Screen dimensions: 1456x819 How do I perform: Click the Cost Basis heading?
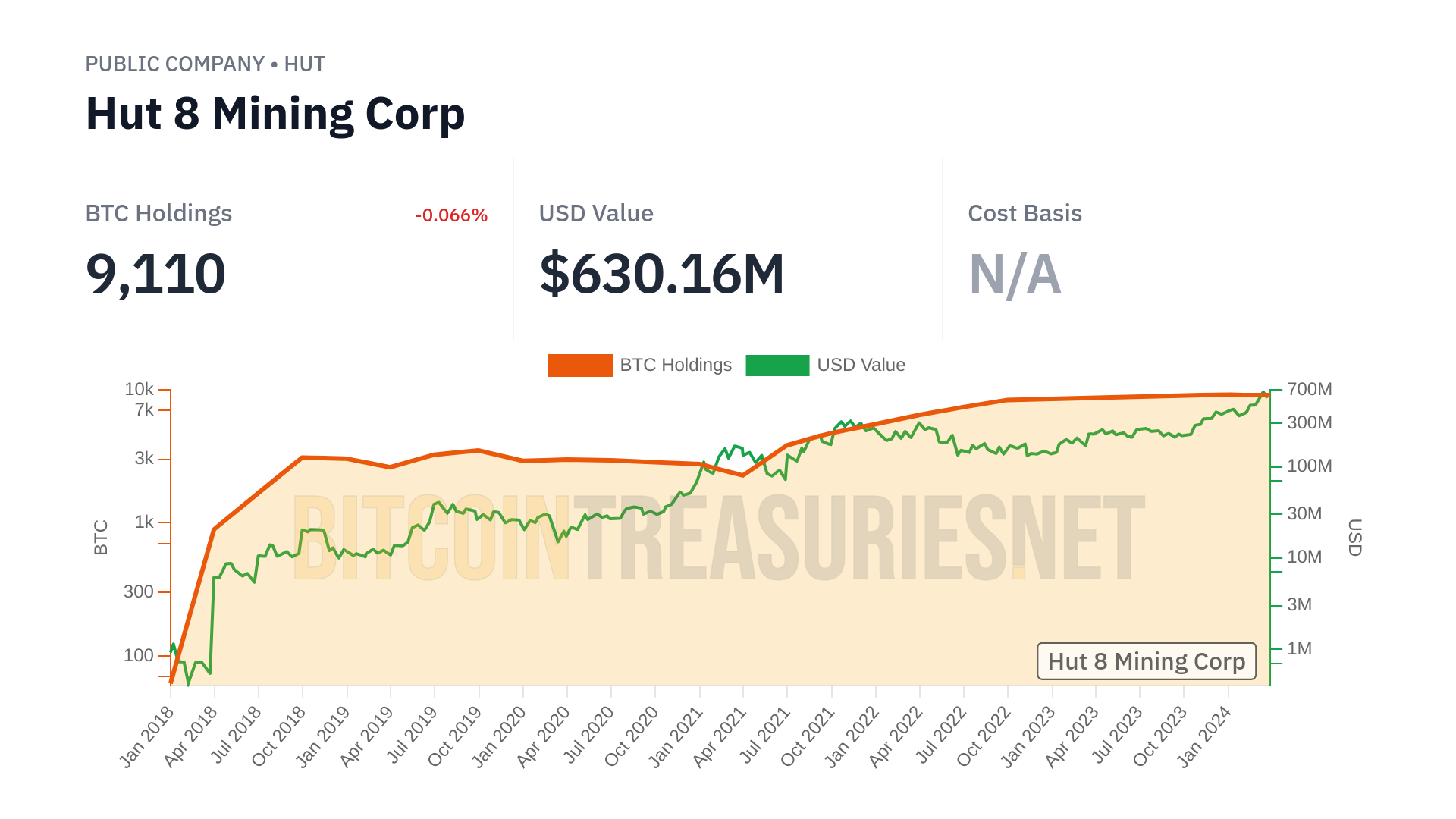(1025, 214)
